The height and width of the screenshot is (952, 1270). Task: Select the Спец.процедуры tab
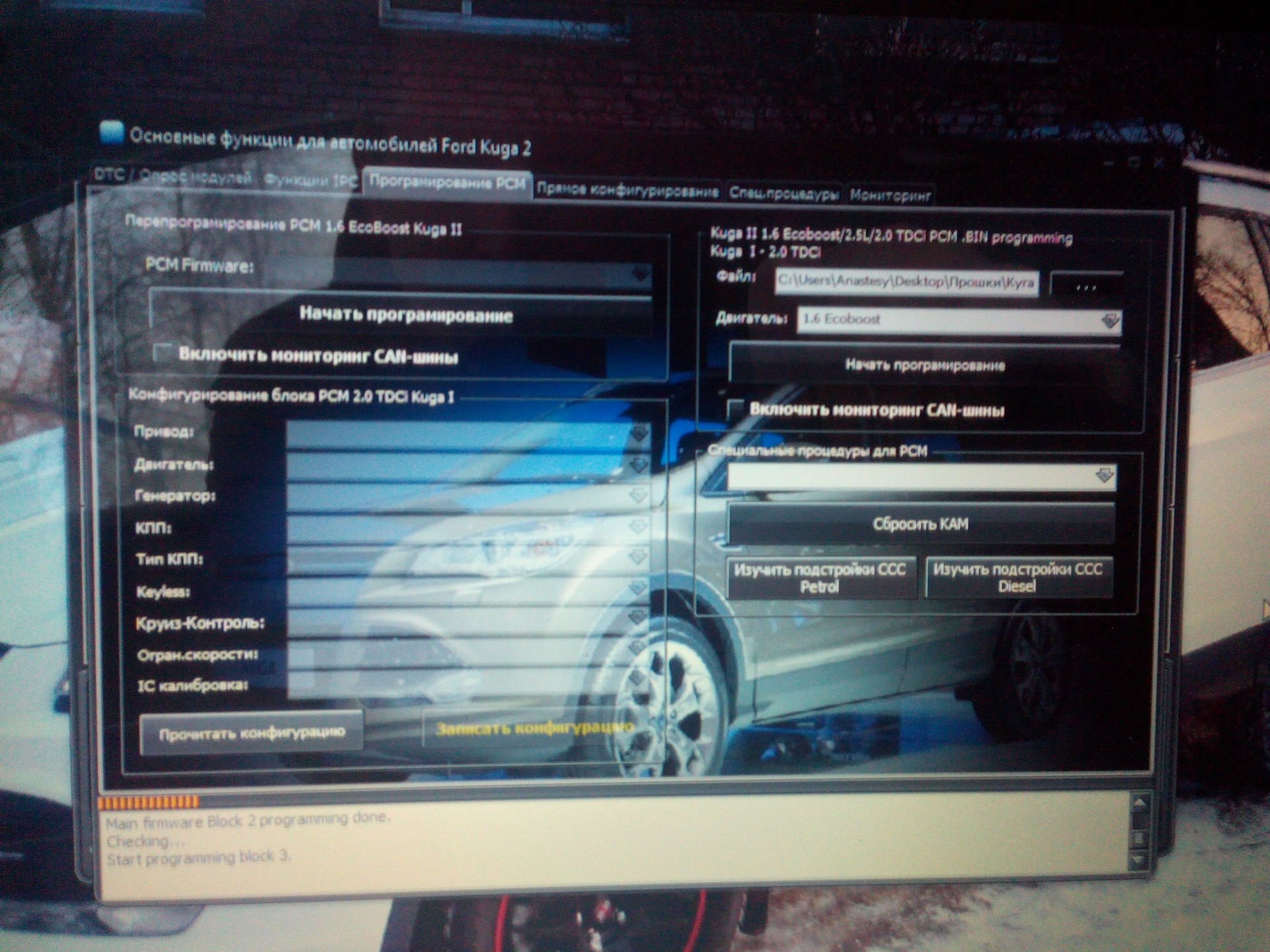(783, 193)
